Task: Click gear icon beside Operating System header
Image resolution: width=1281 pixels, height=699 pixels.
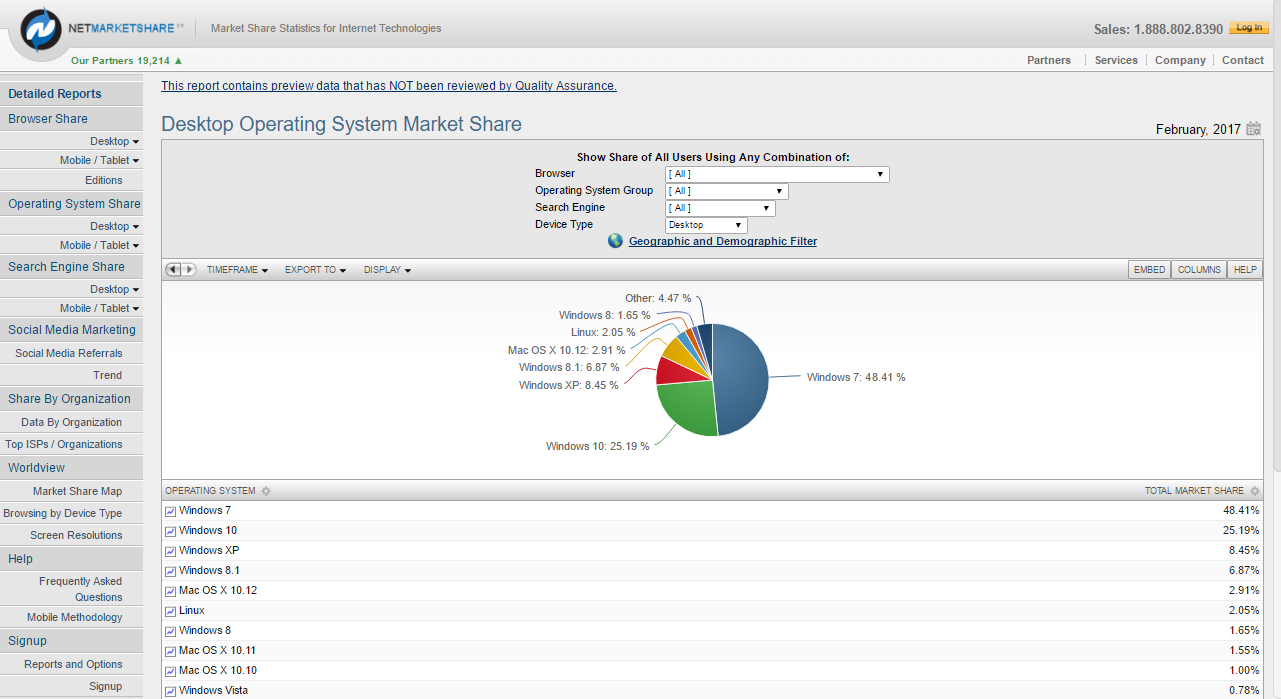Action: pos(265,491)
